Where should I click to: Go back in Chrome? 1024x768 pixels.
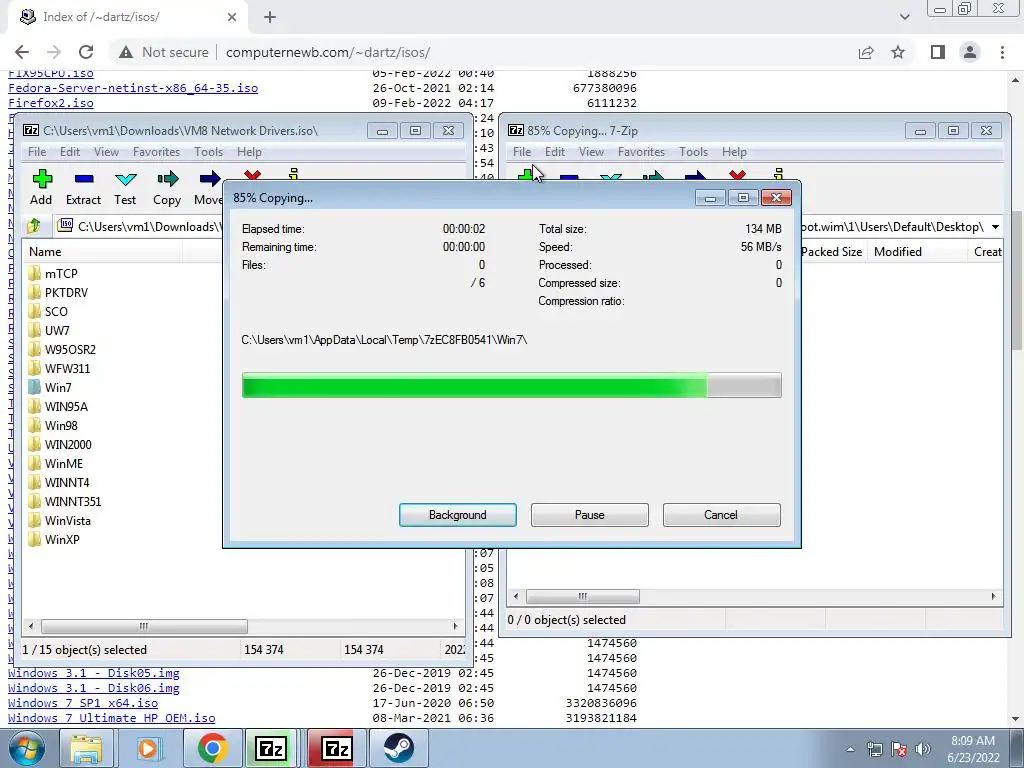(x=22, y=52)
